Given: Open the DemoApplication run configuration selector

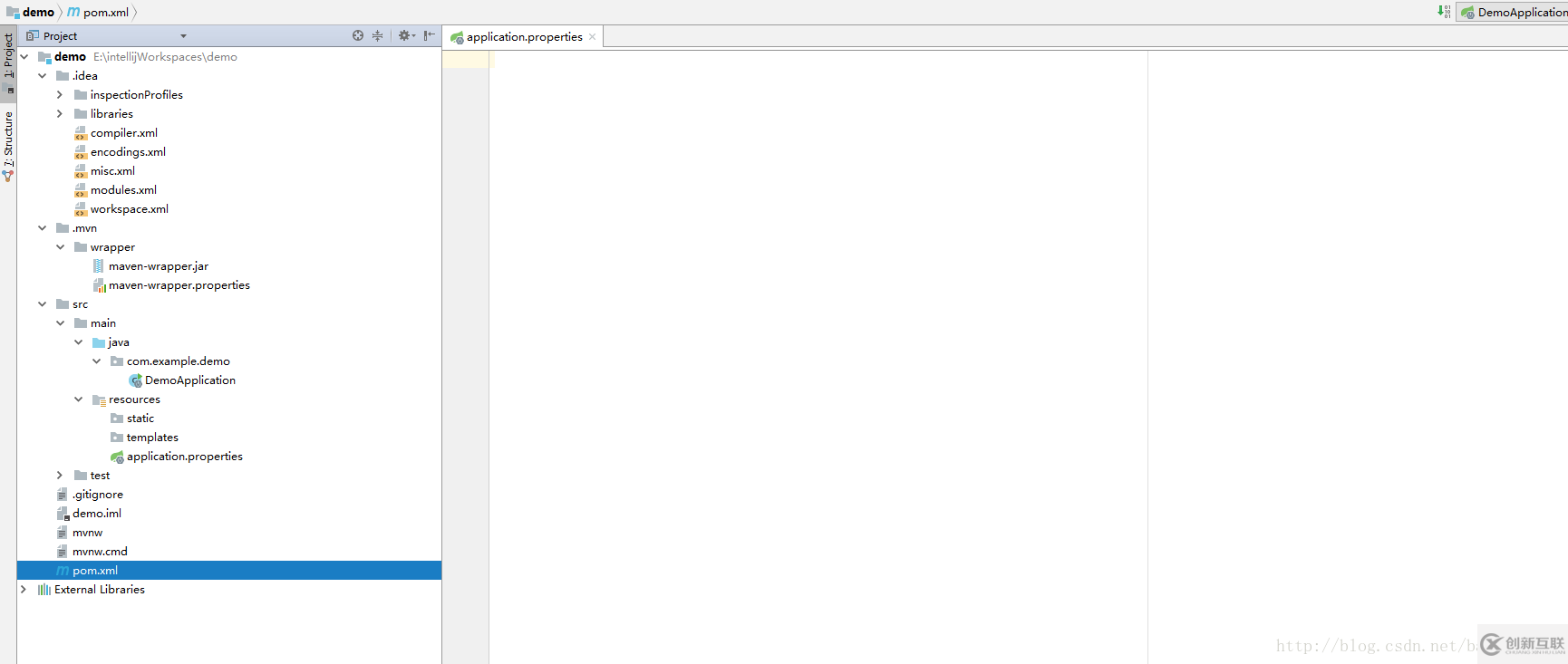Looking at the screenshot, I should 1512,12.
